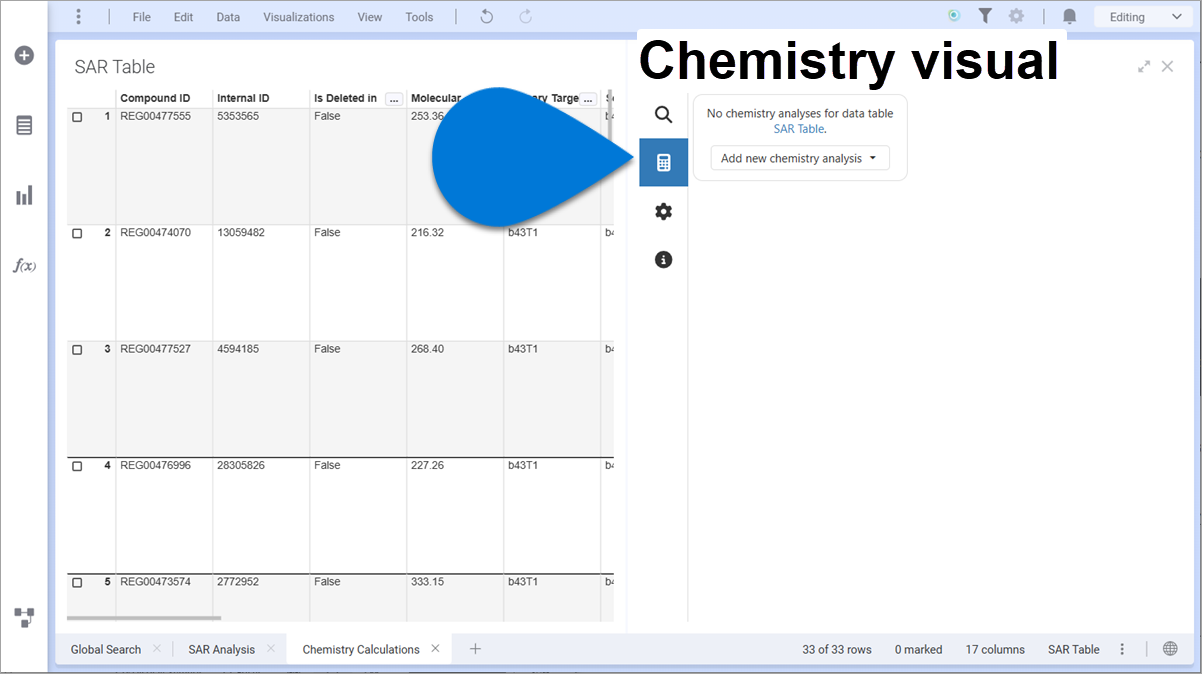Open the notifications bell icon

coord(1068,16)
